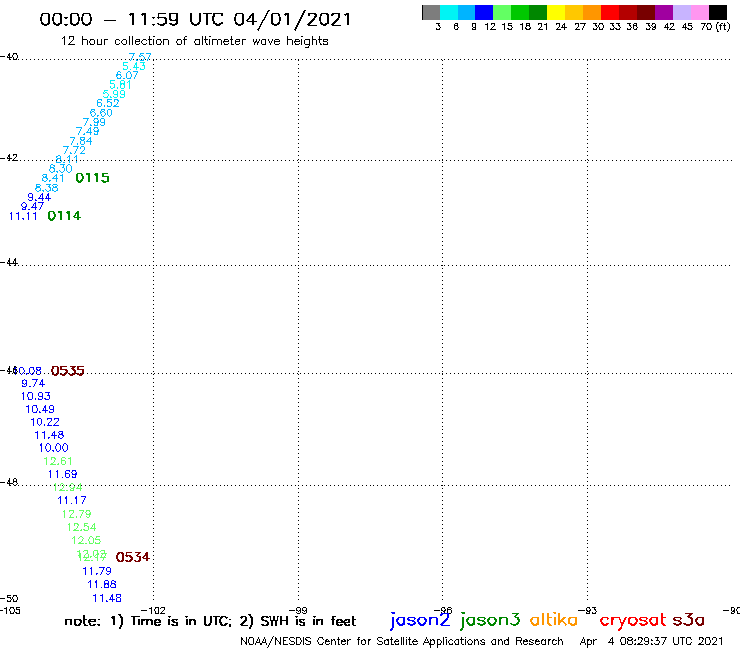Click the wave height value '5.81'

click(120, 85)
